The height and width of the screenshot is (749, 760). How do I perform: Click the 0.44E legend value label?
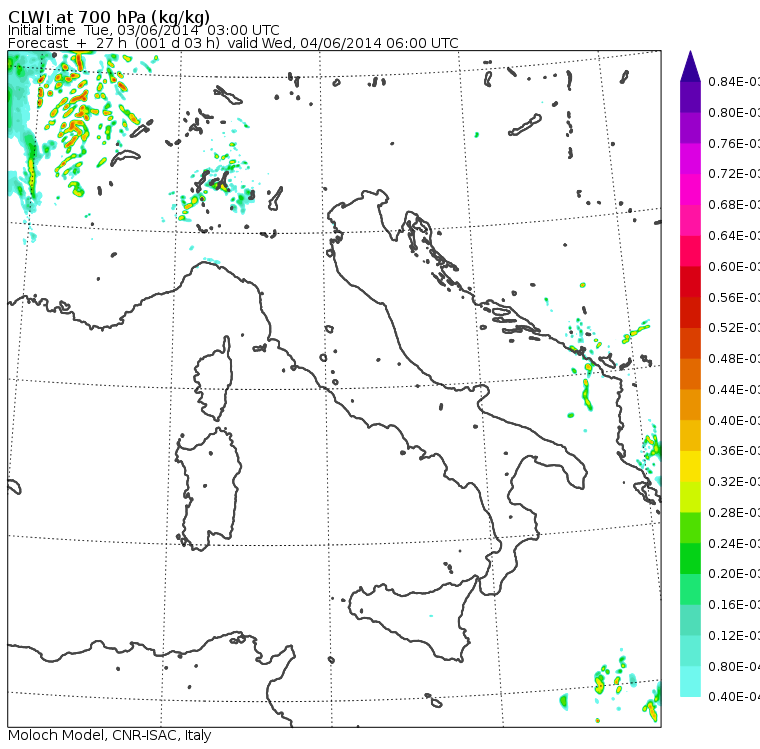pyautogui.click(x=734, y=389)
